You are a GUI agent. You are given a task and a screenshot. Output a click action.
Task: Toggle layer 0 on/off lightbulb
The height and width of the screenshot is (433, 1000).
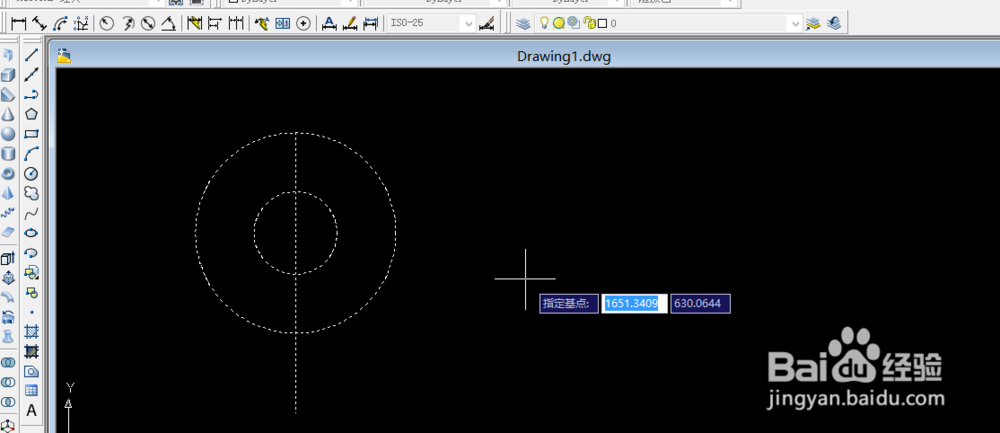[x=544, y=24]
